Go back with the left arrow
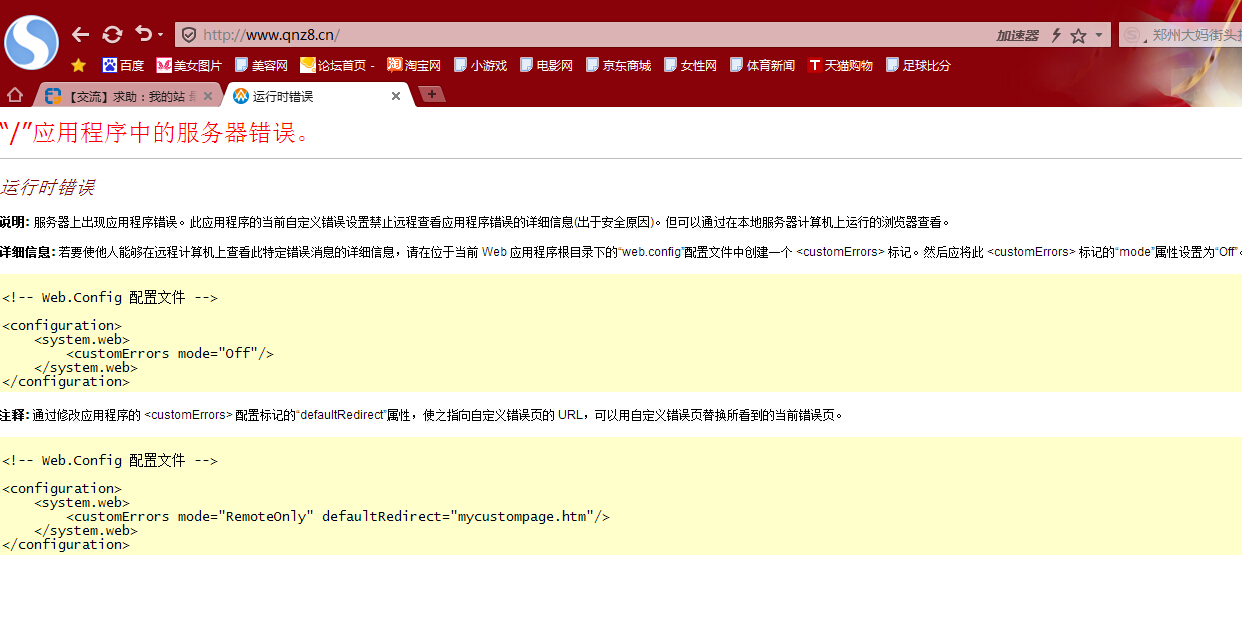The width and height of the screenshot is (1242, 626). [x=81, y=35]
